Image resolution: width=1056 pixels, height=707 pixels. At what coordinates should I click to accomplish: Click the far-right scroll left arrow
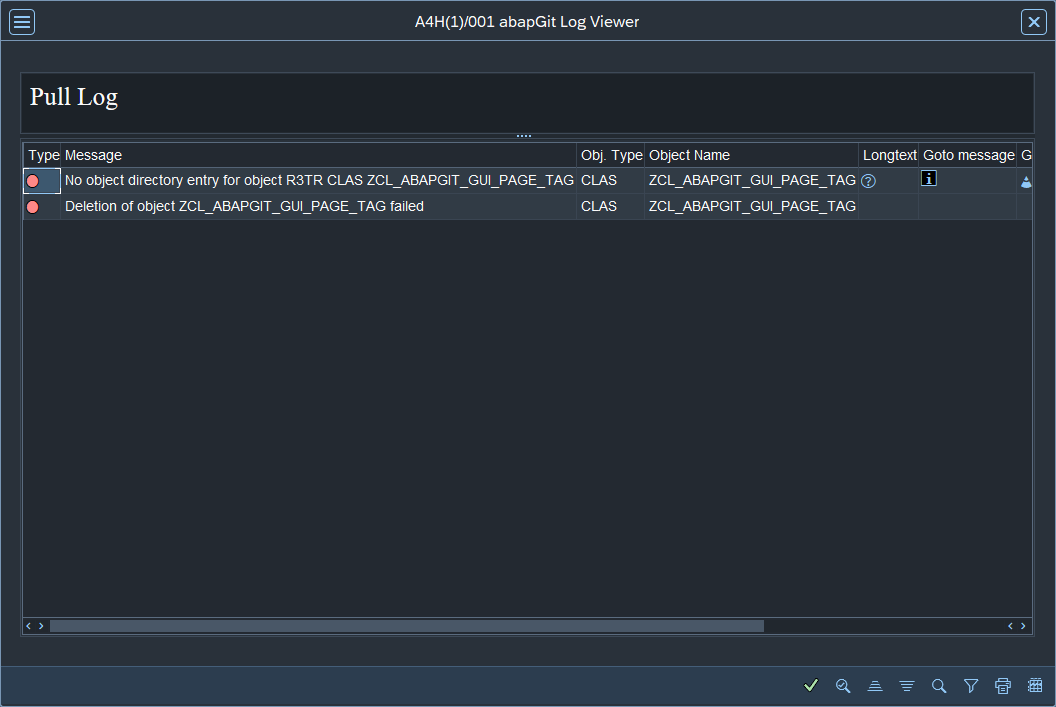click(x=1010, y=626)
